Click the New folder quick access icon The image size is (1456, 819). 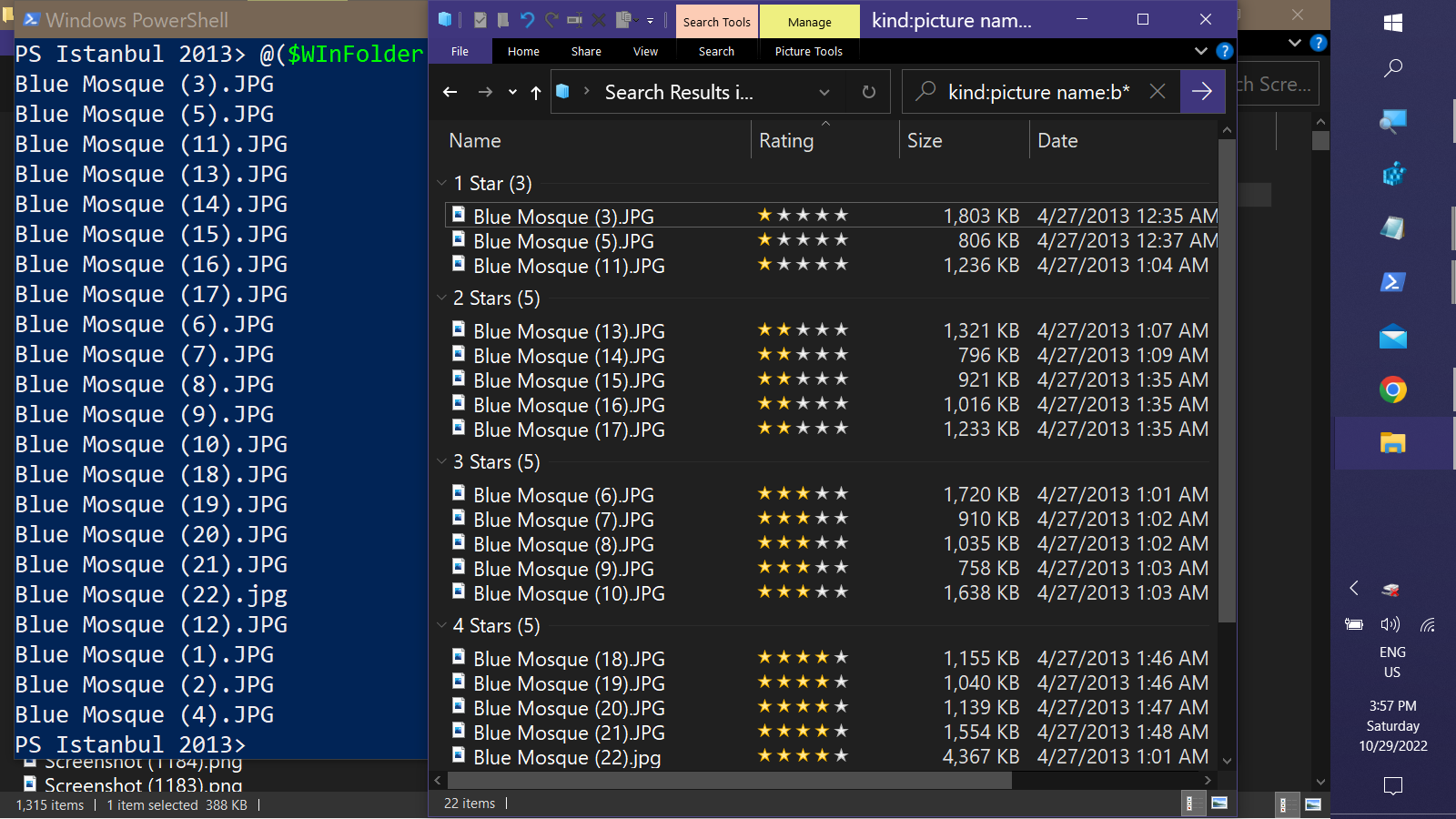503,20
